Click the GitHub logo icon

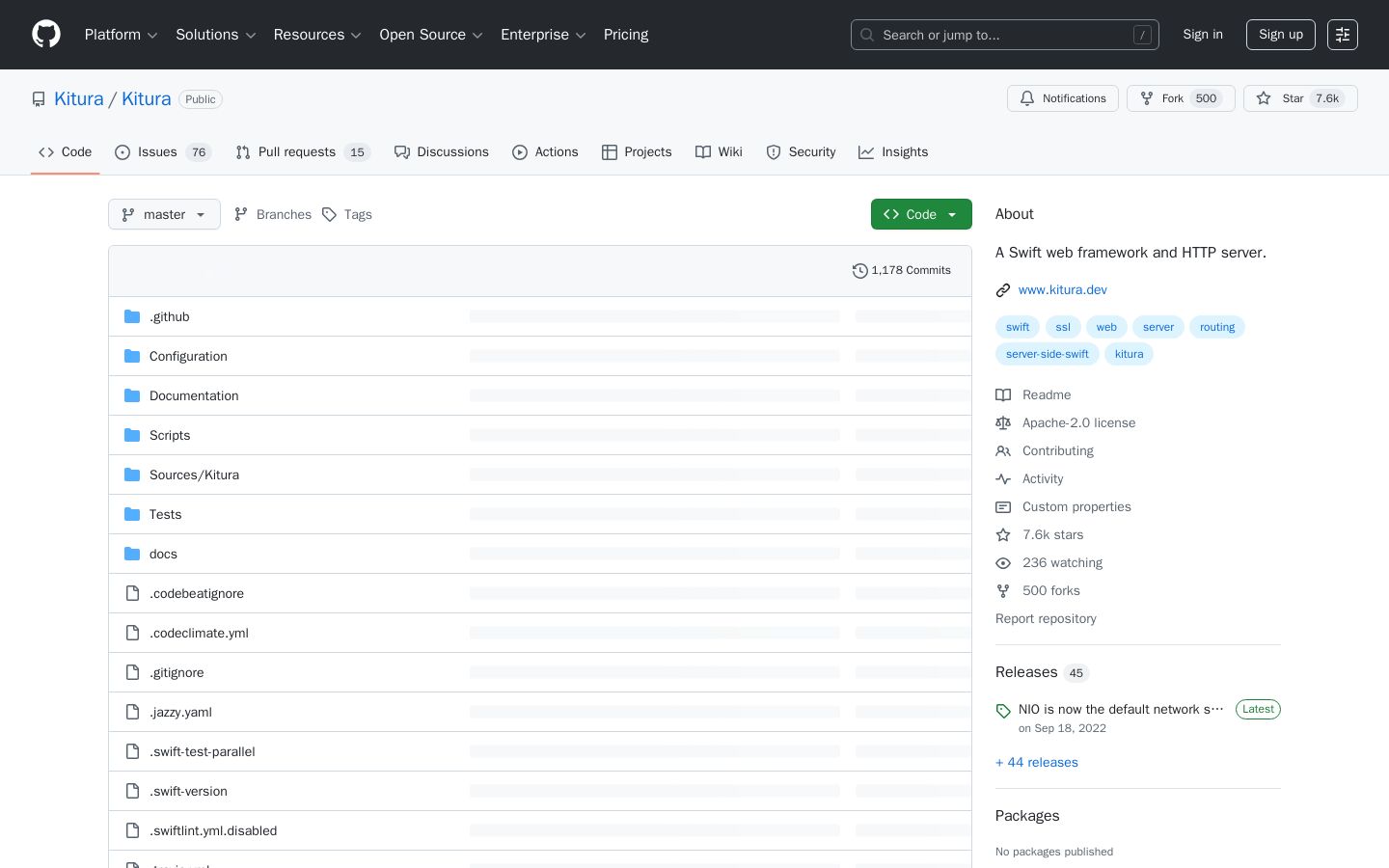point(46,35)
